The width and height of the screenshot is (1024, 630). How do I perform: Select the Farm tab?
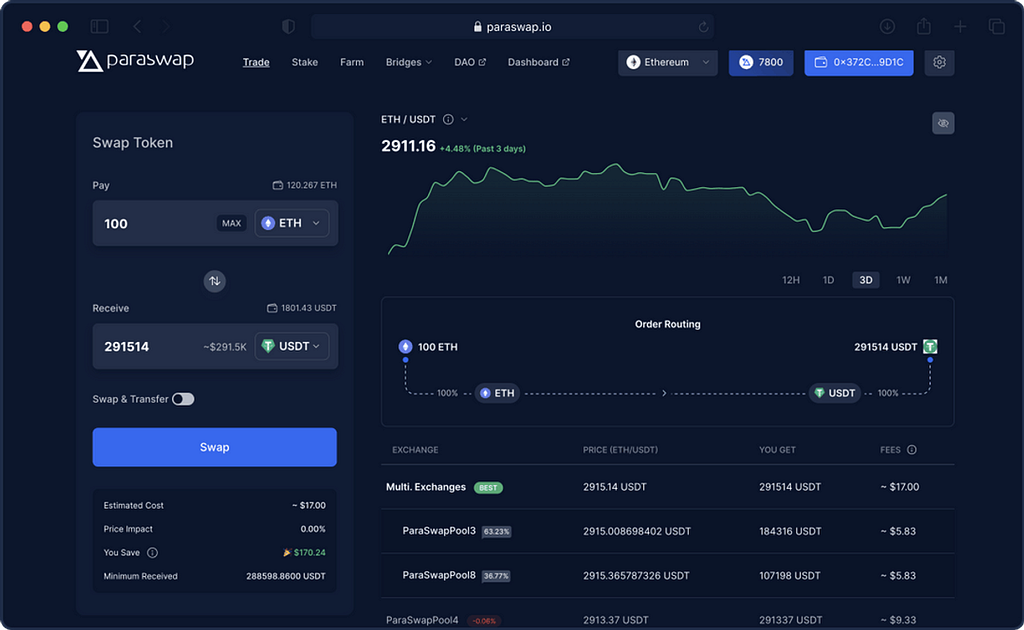pyautogui.click(x=351, y=62)
